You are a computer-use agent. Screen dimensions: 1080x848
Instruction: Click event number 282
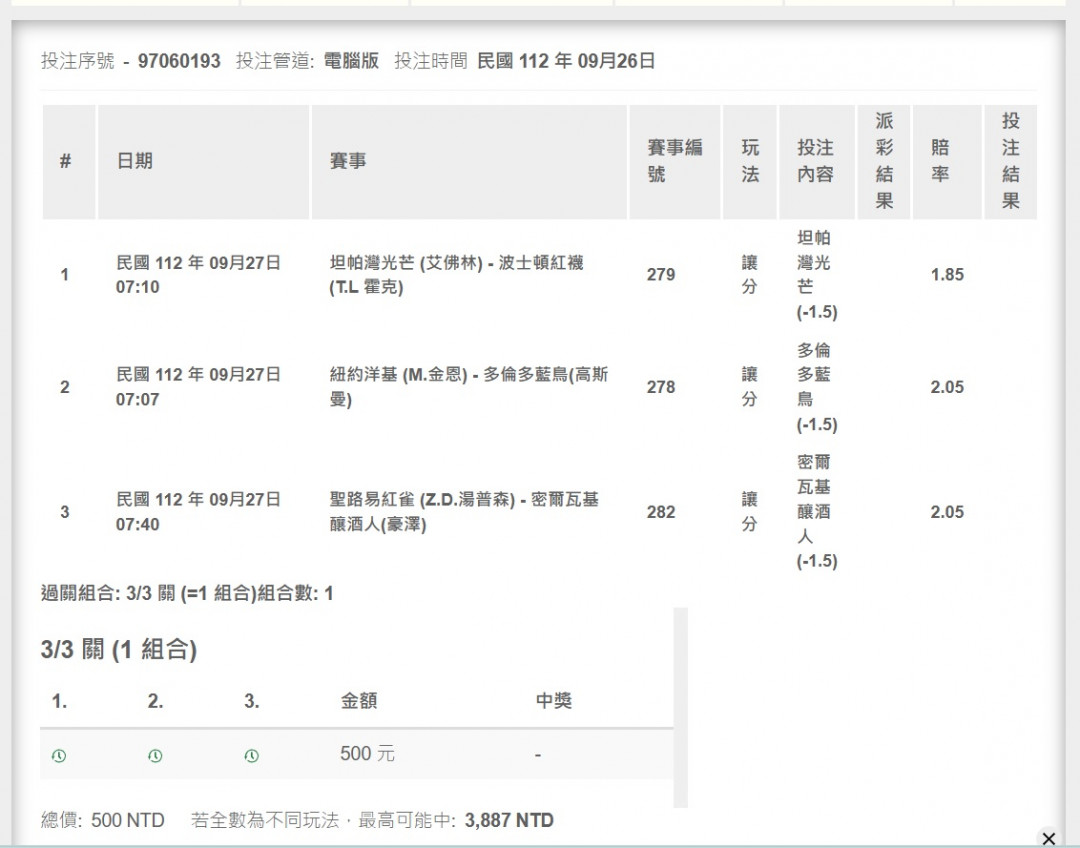click(x=661, y=511)
